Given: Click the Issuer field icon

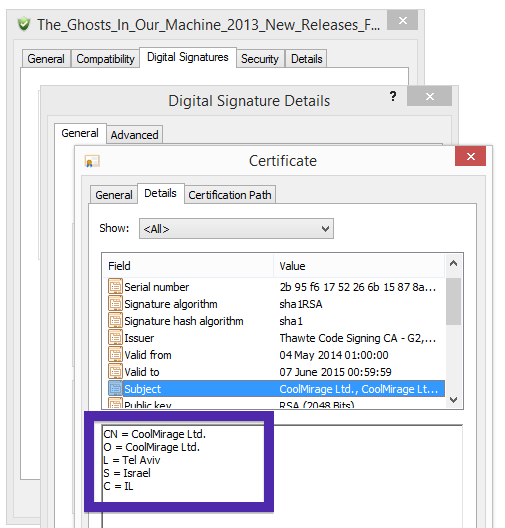Looking at the screenshot, I should [x=115, y=337].
